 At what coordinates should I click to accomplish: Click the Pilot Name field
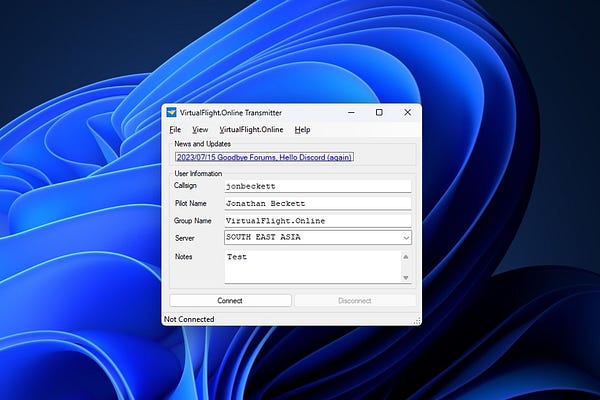pos(318,203)
